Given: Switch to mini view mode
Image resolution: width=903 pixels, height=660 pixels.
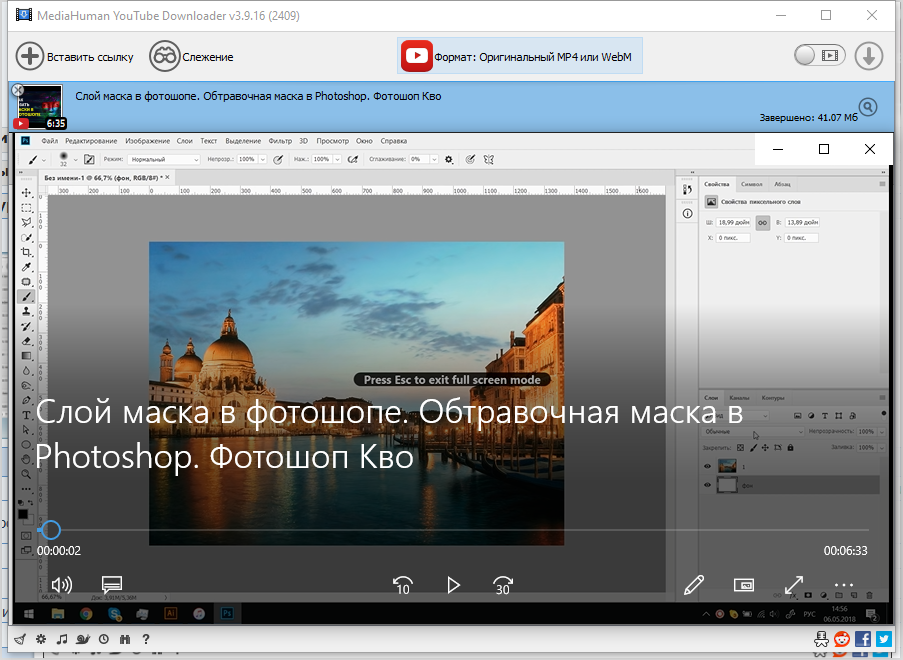Looking at the screenshot, I should (744, 585).
